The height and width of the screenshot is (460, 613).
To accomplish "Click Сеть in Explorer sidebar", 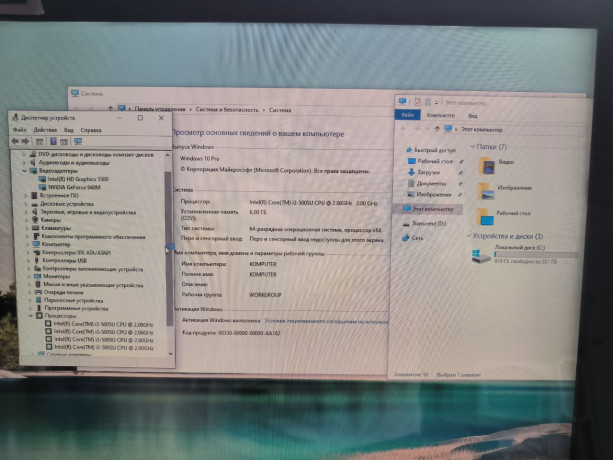I will (417, 238).
